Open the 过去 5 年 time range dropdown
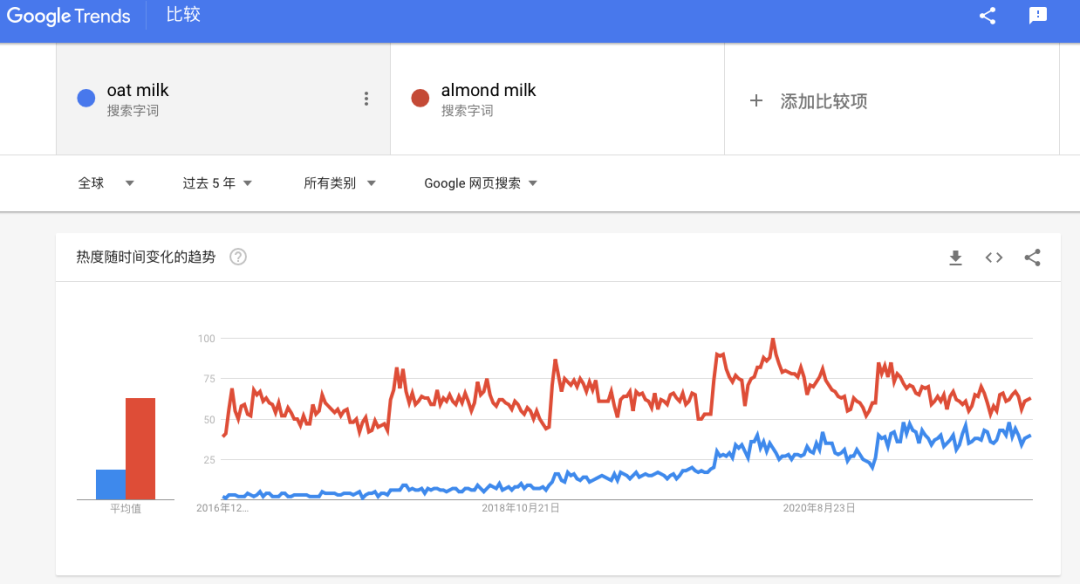1080x584 pixels. pyautogui.click(x=217, y=183)
